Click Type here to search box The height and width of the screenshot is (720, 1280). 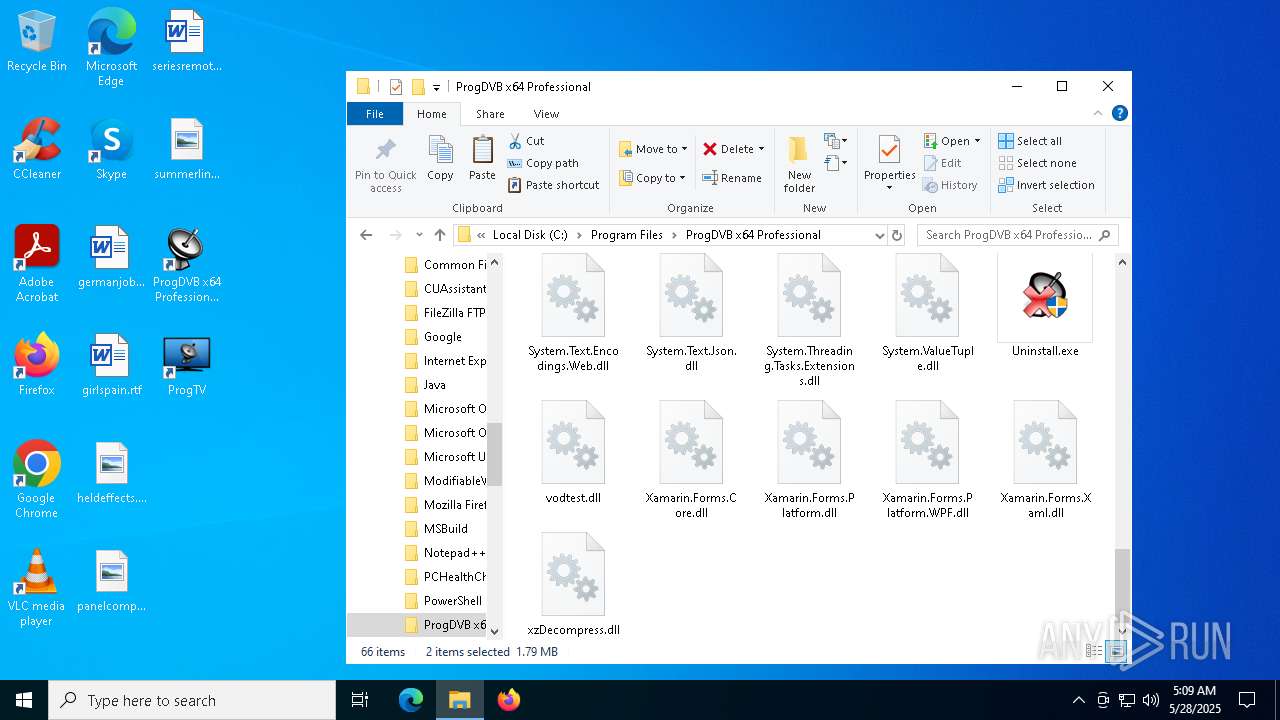pos(192,700)
